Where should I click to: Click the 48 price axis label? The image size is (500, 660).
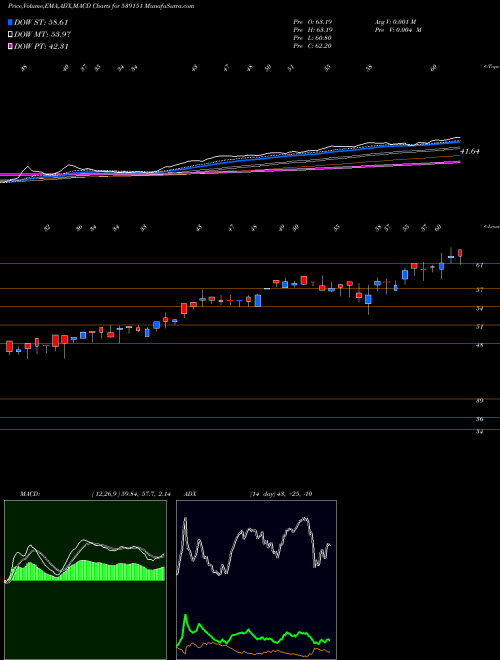(x=479, y=345)
